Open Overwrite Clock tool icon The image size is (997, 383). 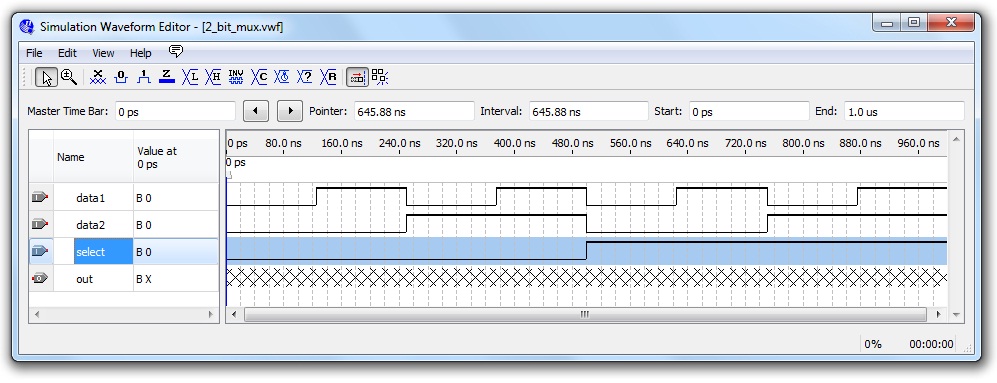point(282,77)
